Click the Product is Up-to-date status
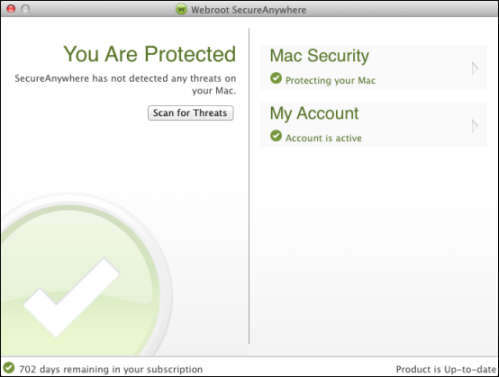499x377 pixels. [x=446, y=369]
